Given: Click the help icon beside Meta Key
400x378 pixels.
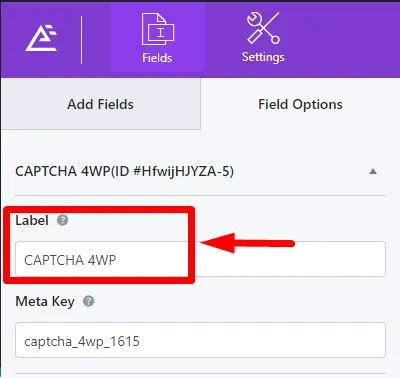Looking at the screenshot, I should tap(88, 301).
